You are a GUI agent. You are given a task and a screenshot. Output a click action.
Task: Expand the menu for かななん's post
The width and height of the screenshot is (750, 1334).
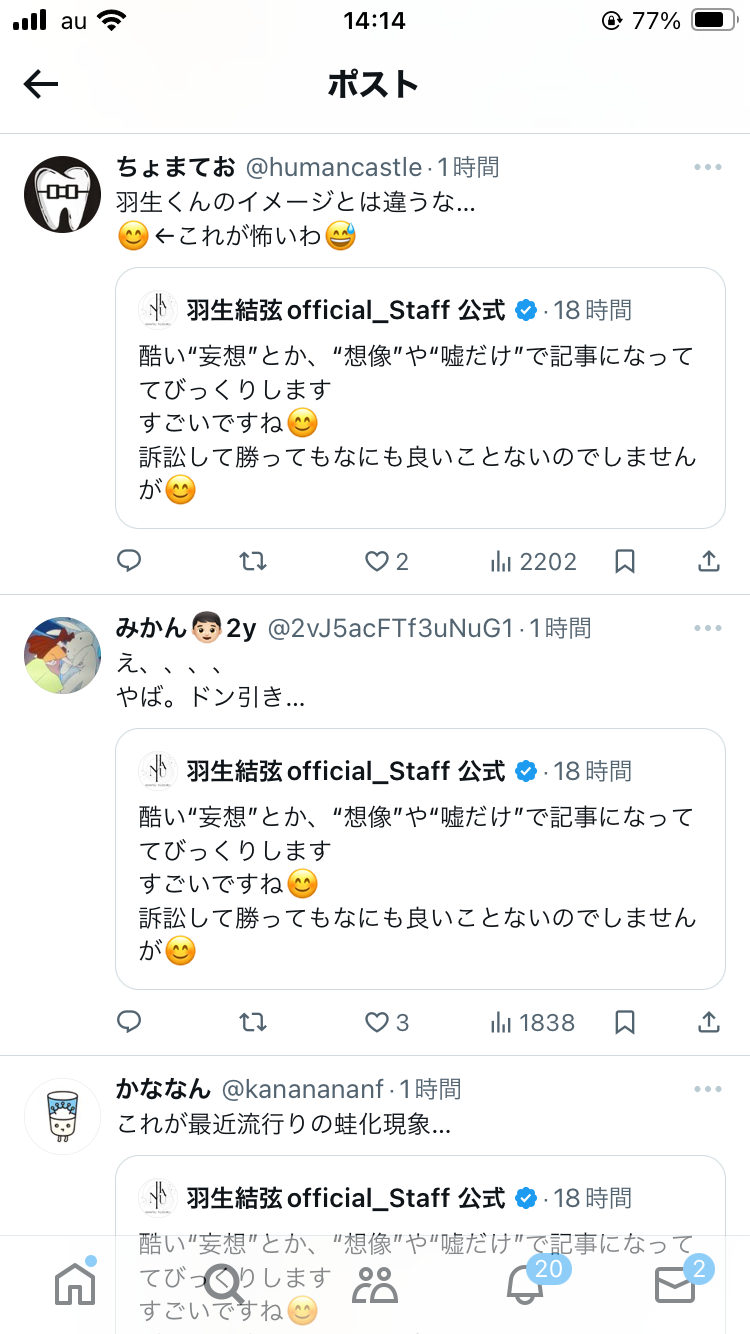(x=707, y=1088)
